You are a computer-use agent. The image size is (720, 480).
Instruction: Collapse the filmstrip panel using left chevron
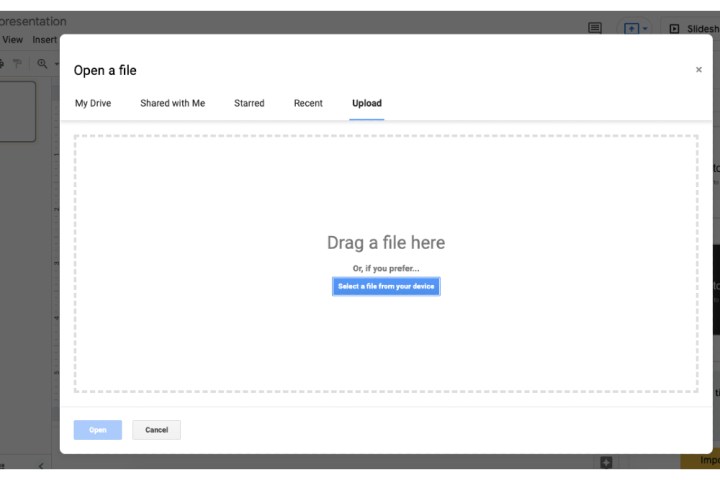click(41, 466)
